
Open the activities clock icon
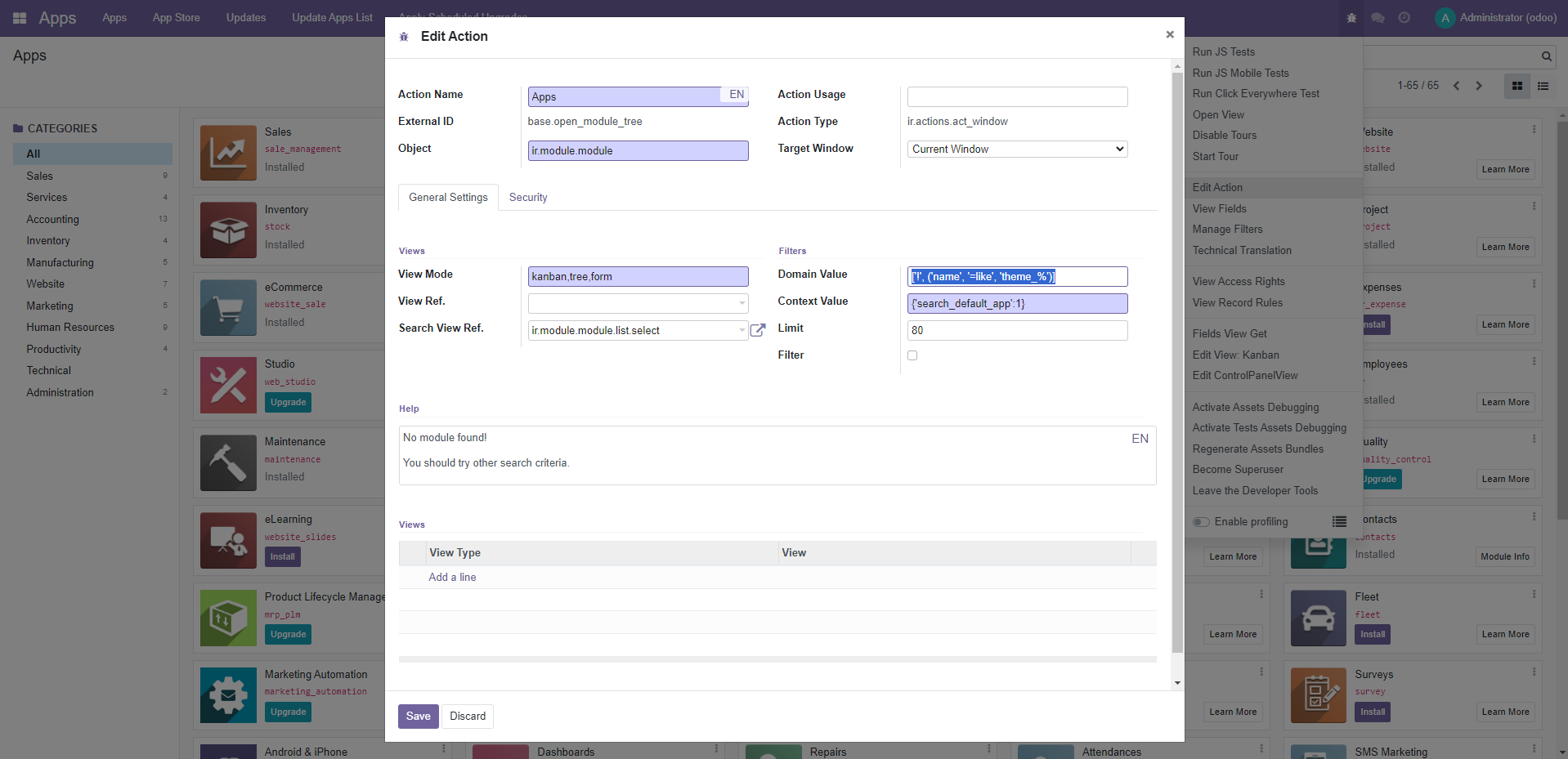1404,18
